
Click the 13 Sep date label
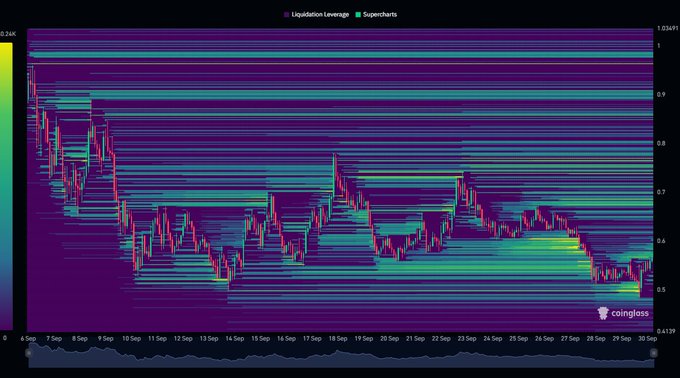[209, 339]
